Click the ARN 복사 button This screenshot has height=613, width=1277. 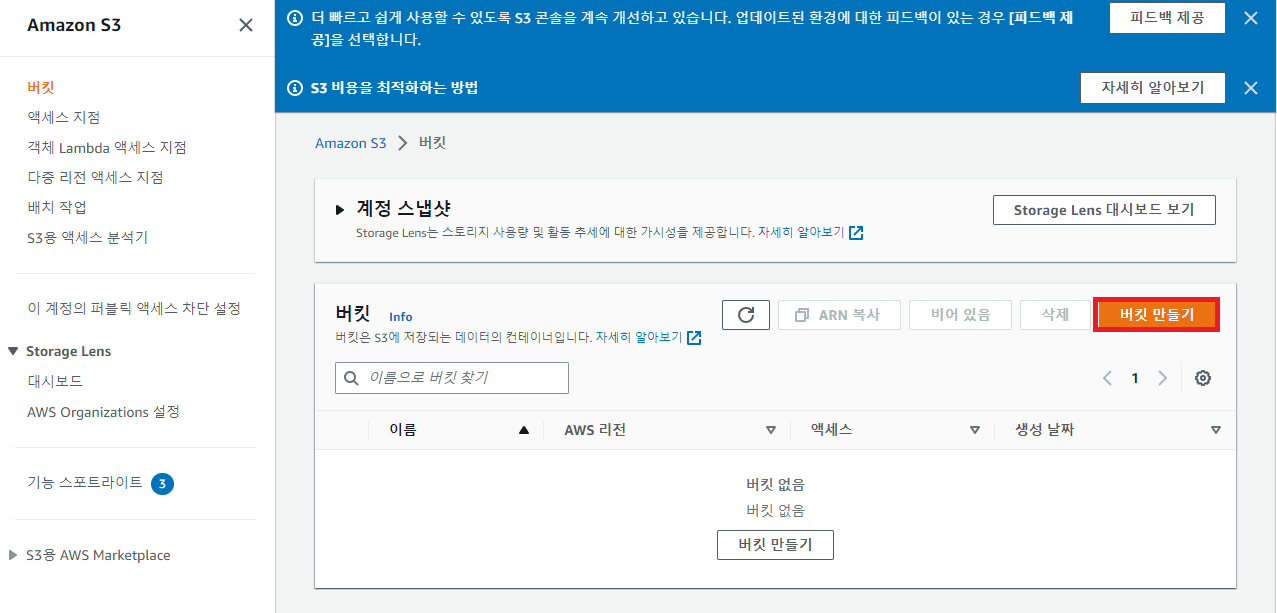coord(839,315)
